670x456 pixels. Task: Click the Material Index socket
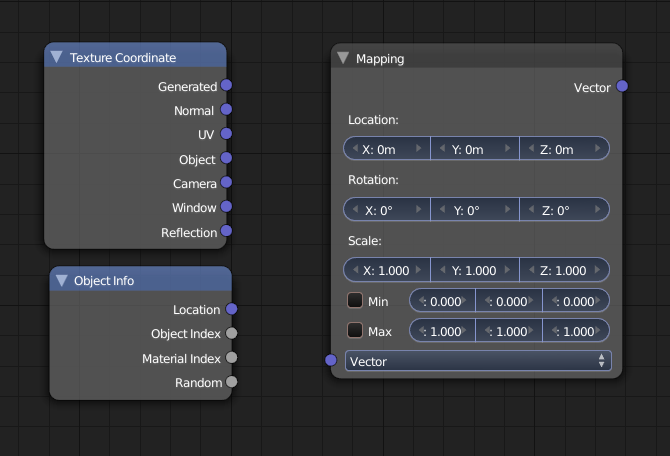[231, 358]
